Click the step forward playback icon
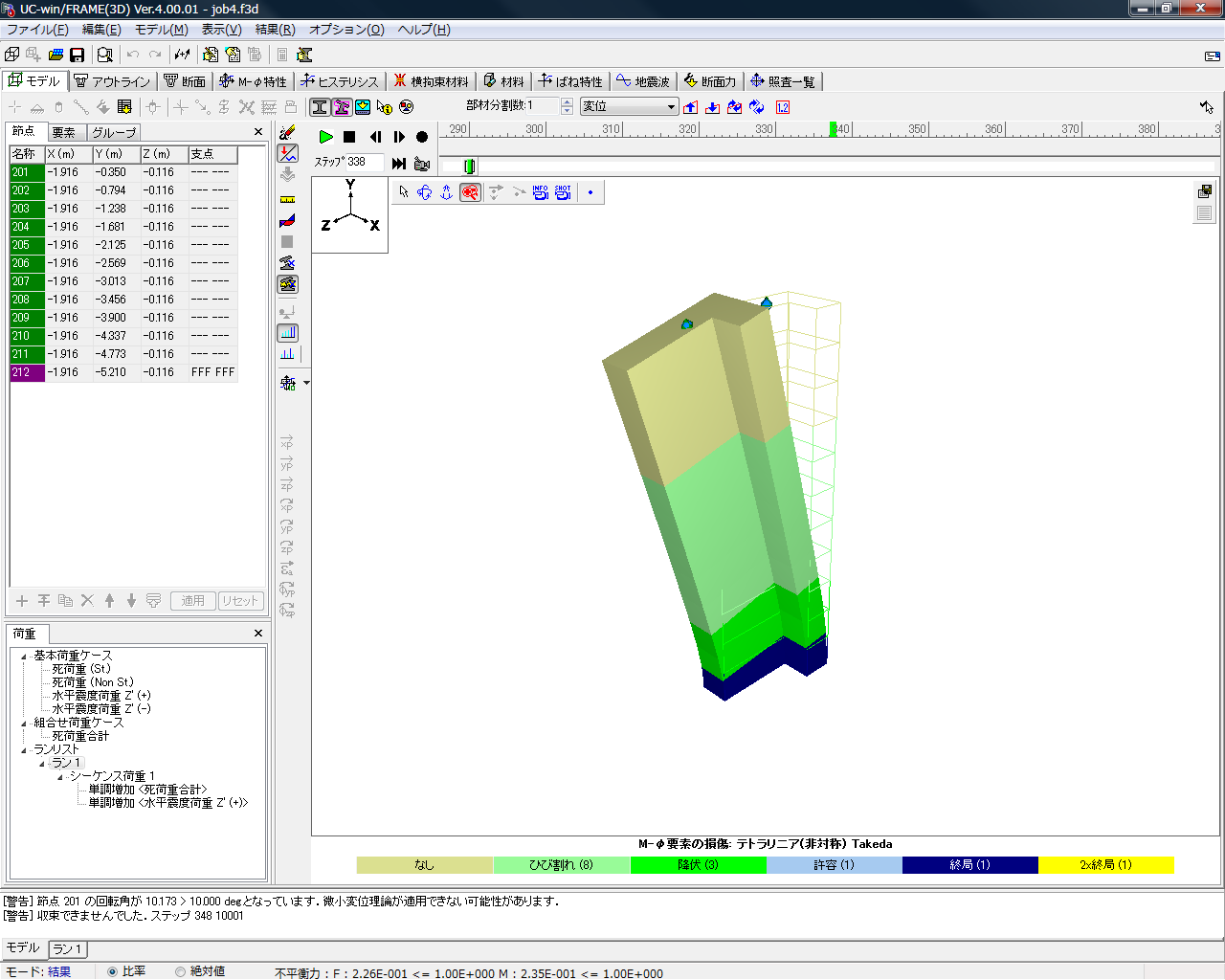 click(399, 137)
